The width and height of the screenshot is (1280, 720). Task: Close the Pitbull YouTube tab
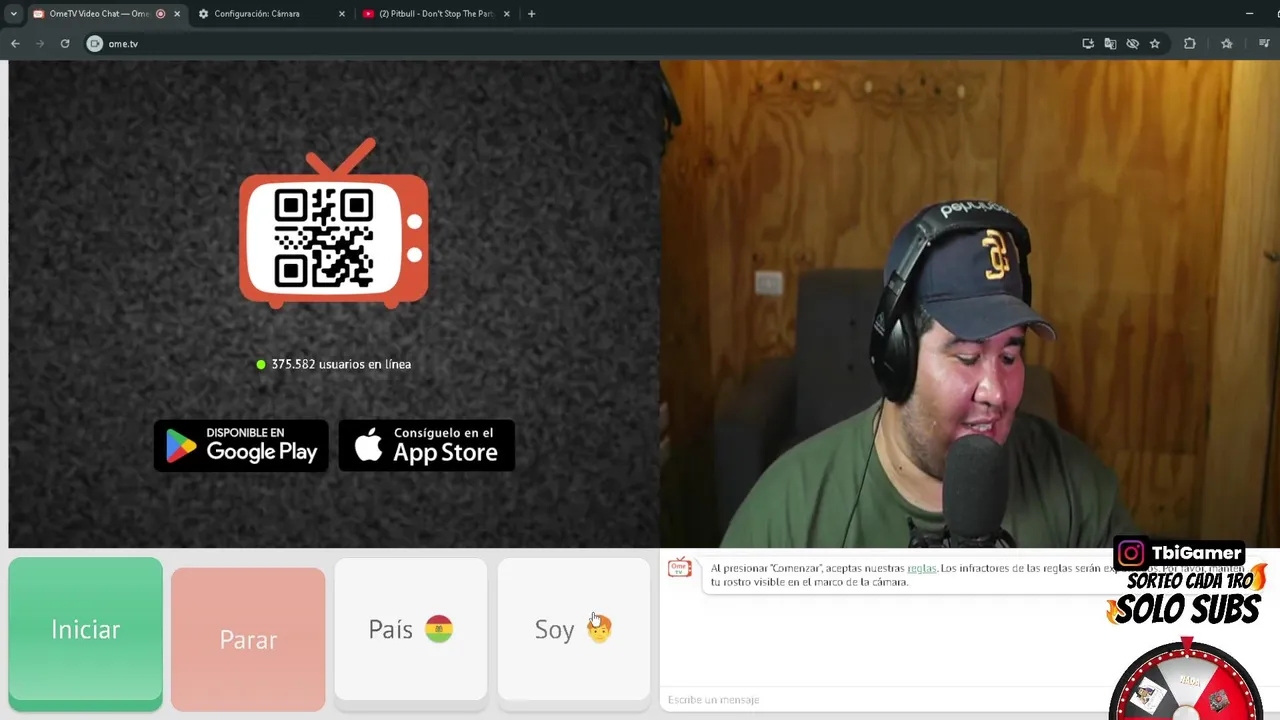506,14
